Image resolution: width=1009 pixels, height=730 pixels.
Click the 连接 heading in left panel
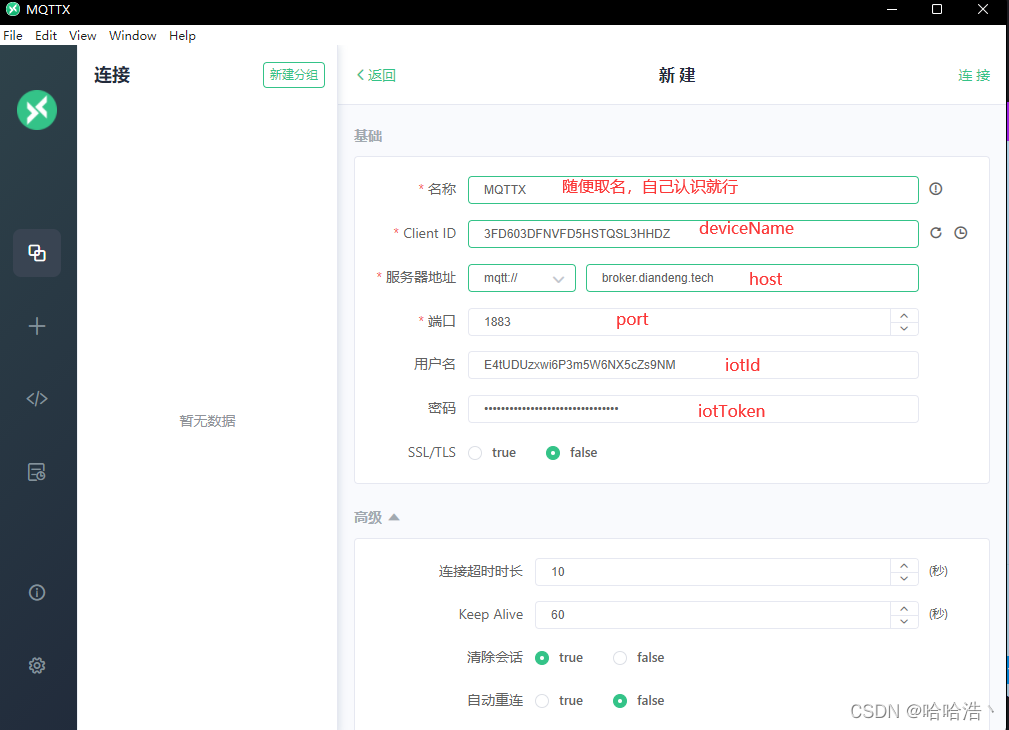(x=112, y=75)
